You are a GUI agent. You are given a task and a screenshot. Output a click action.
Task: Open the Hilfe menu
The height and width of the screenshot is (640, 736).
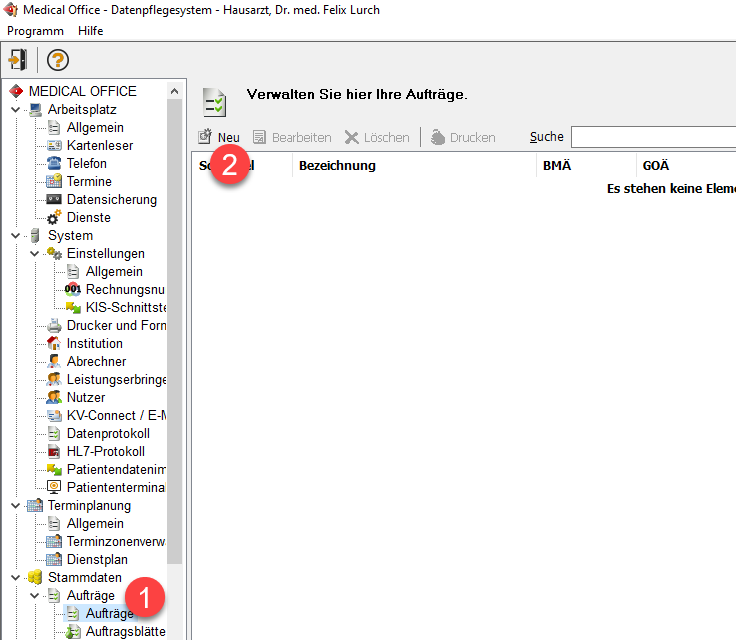[x=91, y=31]
